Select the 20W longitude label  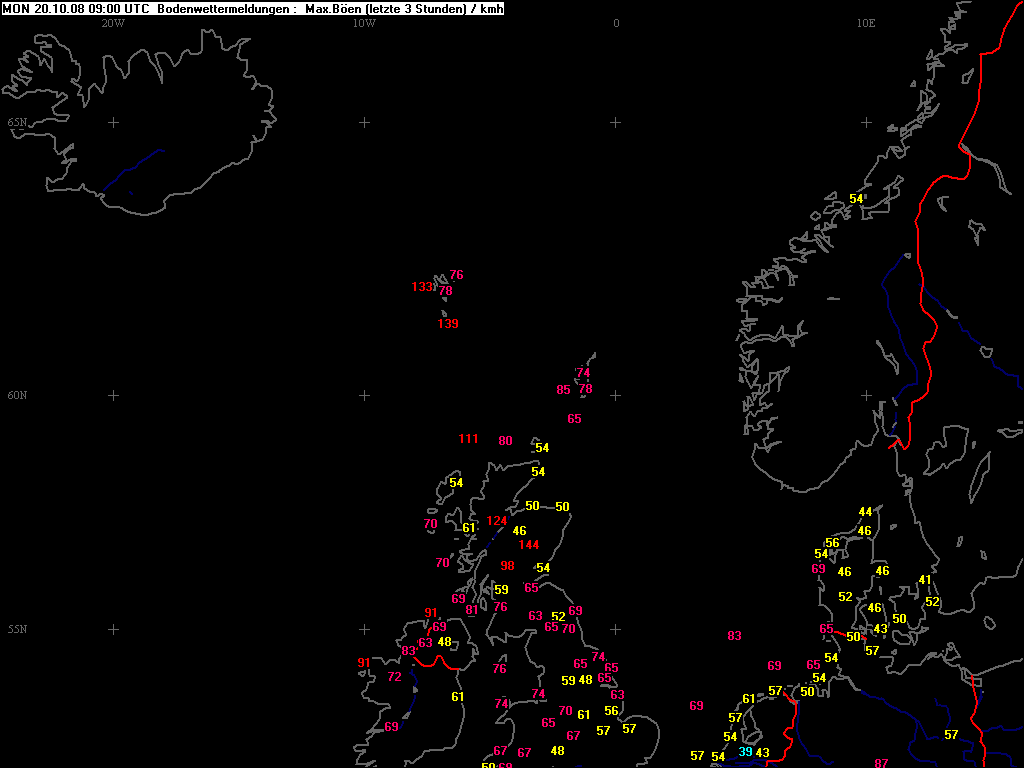pyautogui.click(x=113, y=24)
